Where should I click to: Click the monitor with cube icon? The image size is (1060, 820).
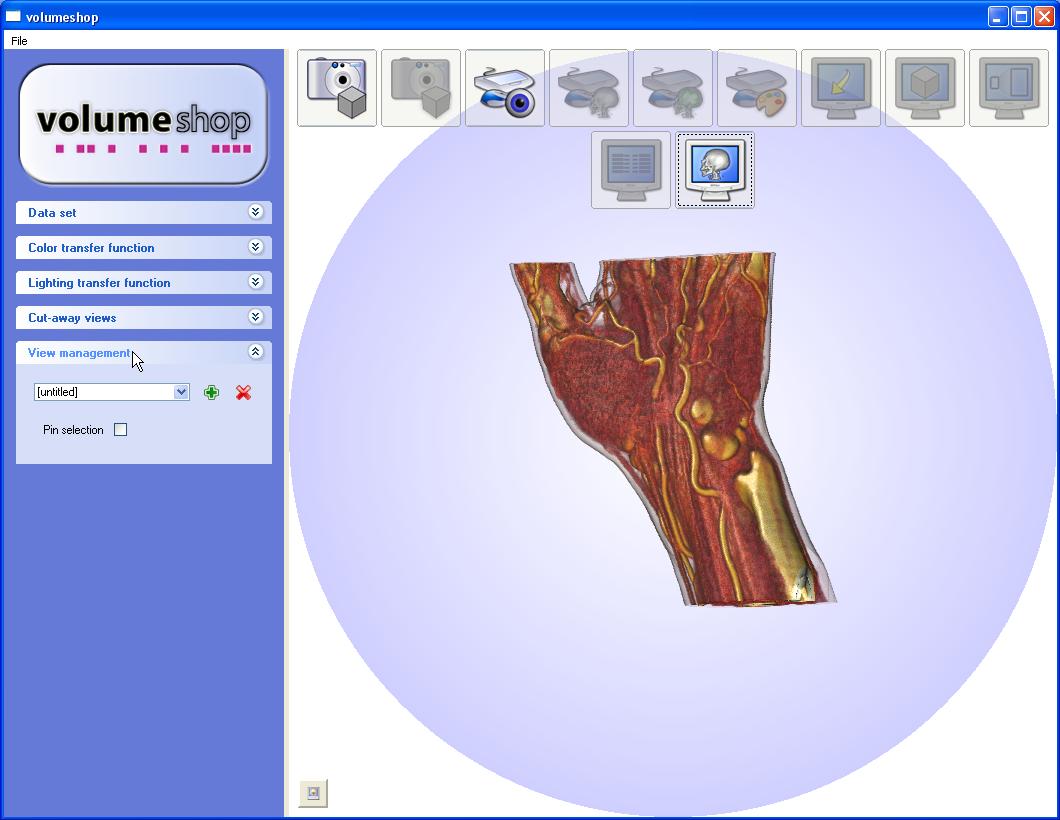pos(924,88)
